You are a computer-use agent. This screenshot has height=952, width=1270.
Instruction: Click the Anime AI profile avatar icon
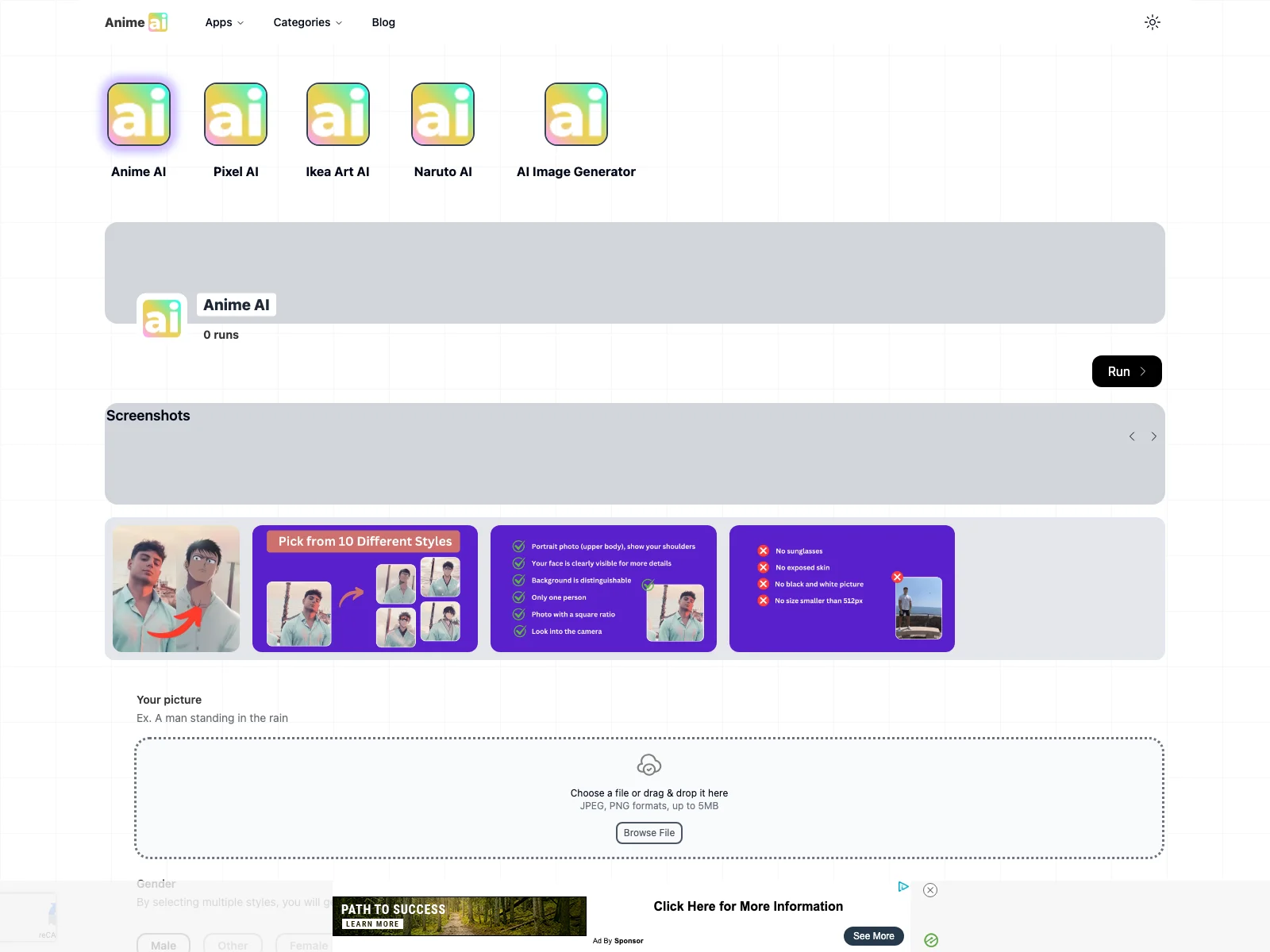click(x=162, y=319)
